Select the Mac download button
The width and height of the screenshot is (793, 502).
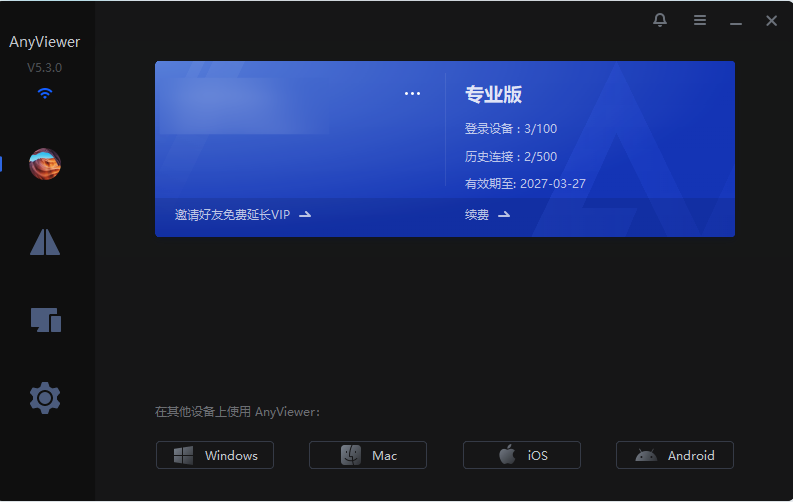[x=368, y=455]
